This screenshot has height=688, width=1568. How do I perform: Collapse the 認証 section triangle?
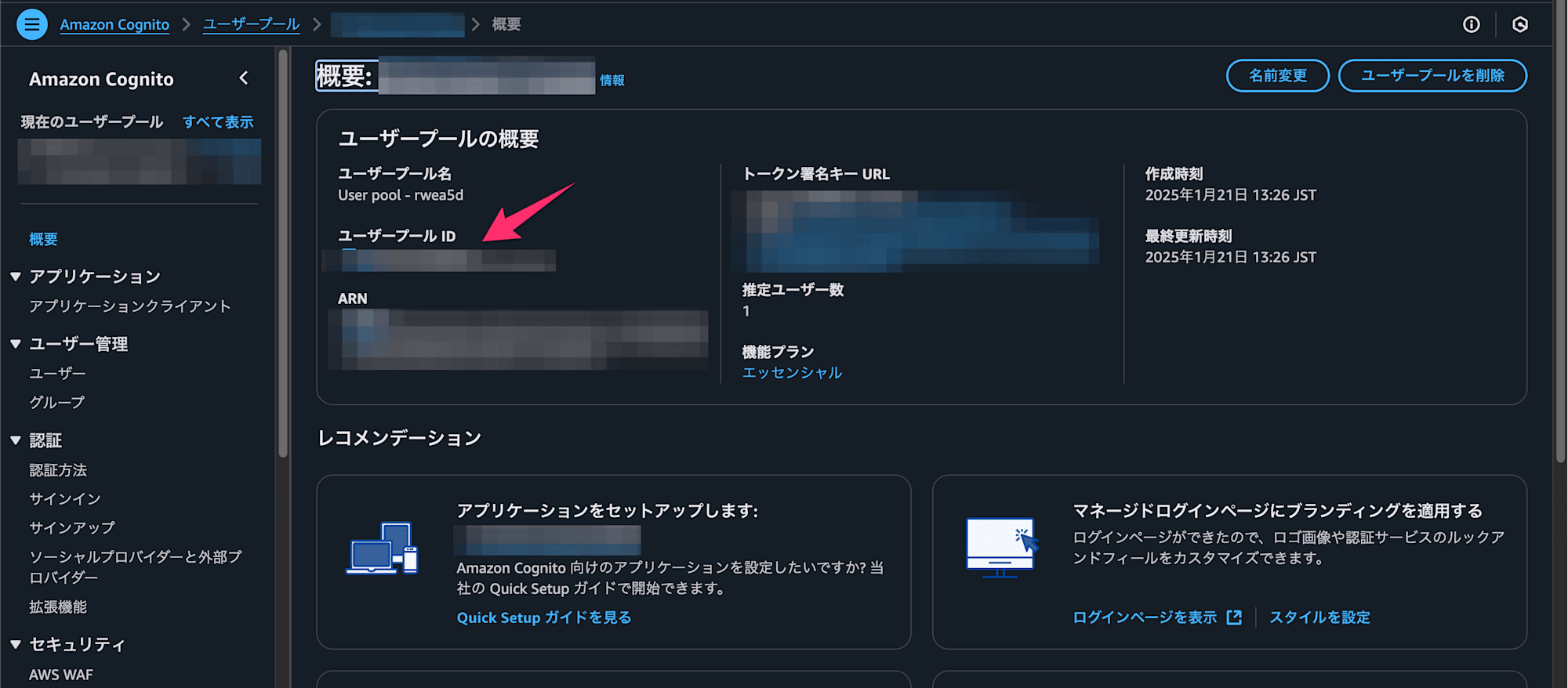16,440
